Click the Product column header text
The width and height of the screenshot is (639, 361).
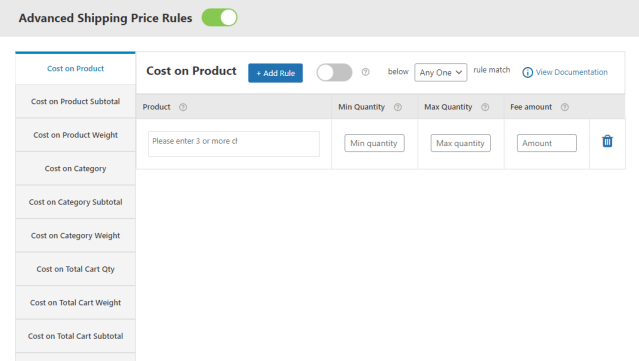tap(156, 107)
